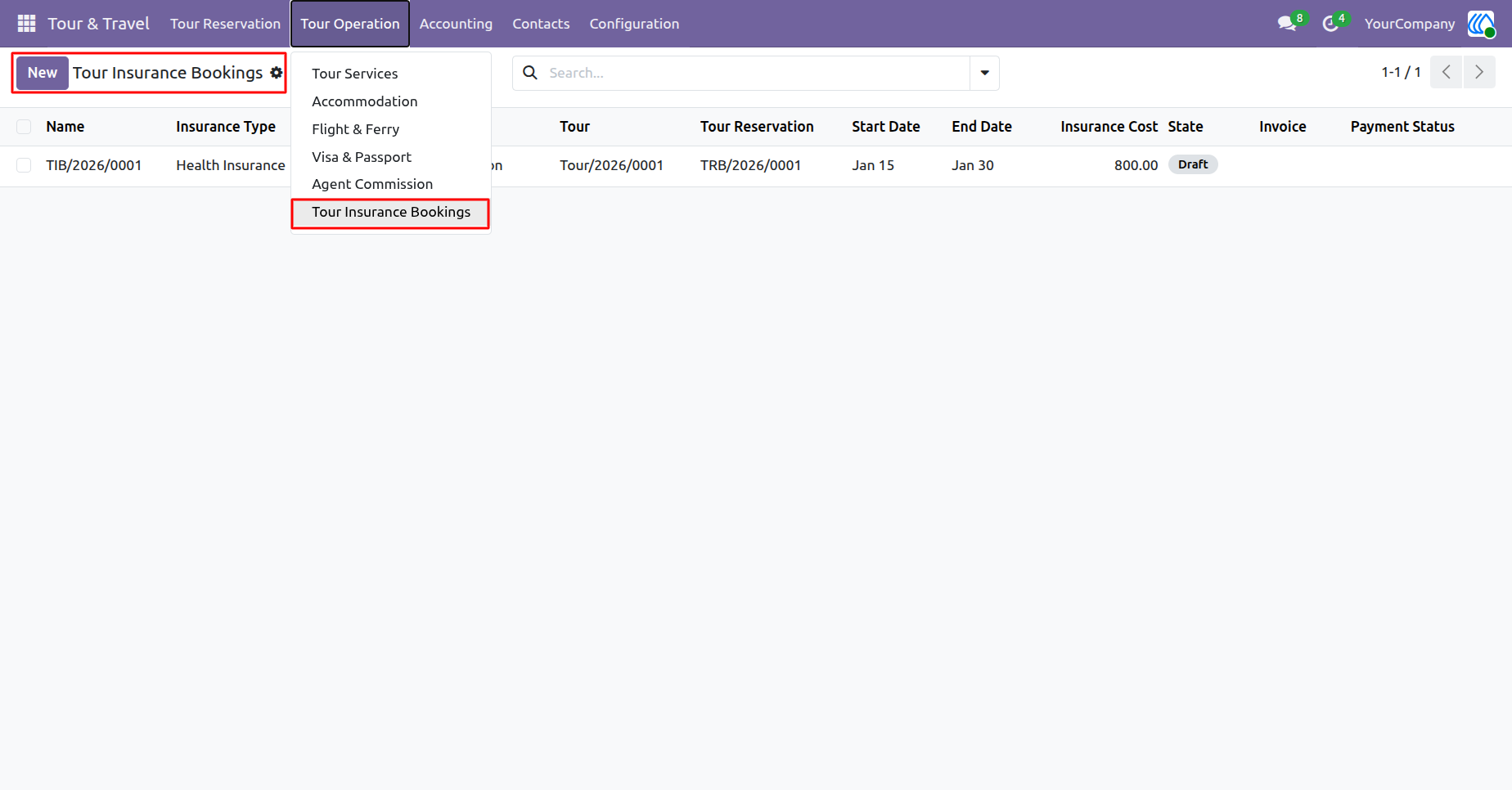Open the discuss messages icon

1287,24
